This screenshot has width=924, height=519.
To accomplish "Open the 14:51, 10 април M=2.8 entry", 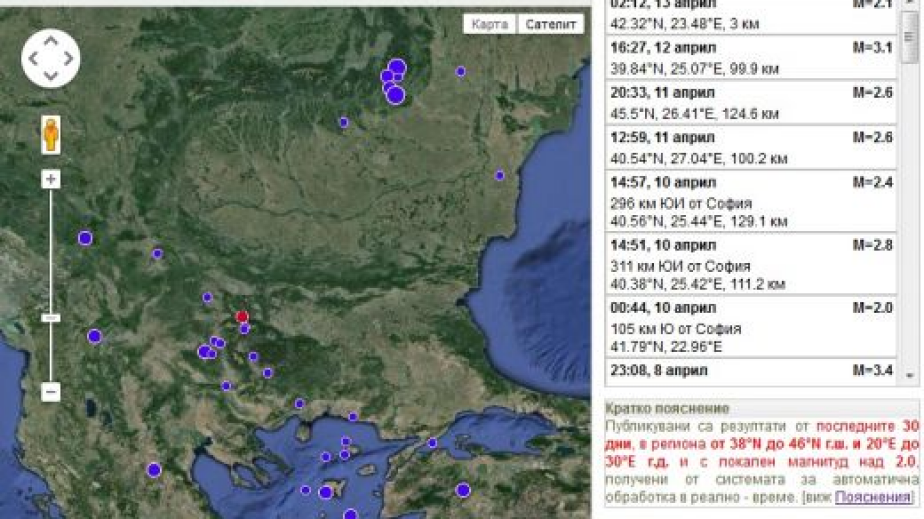I will [x=750, y=264].
